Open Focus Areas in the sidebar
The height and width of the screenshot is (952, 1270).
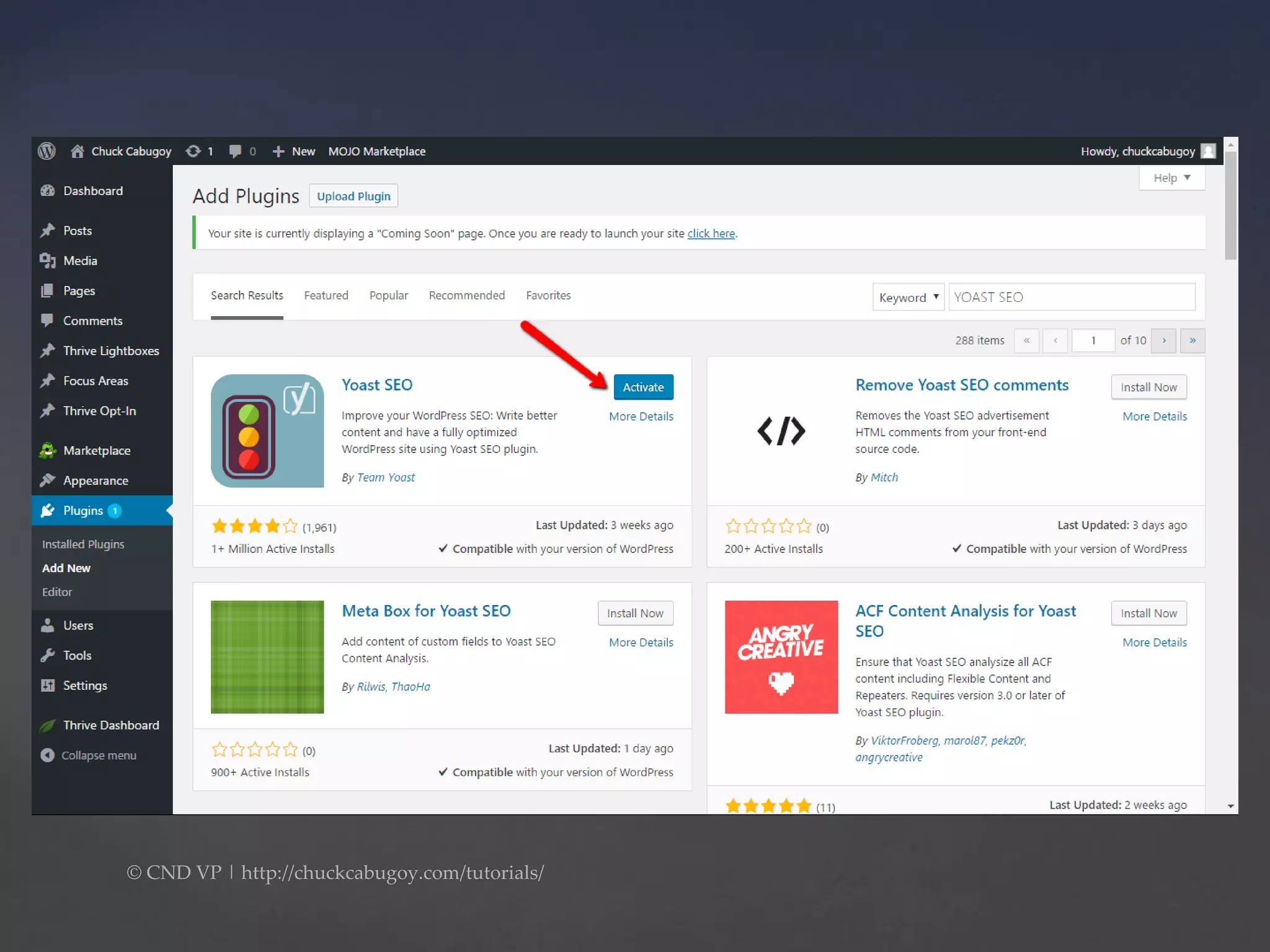(x=102, y=381)
